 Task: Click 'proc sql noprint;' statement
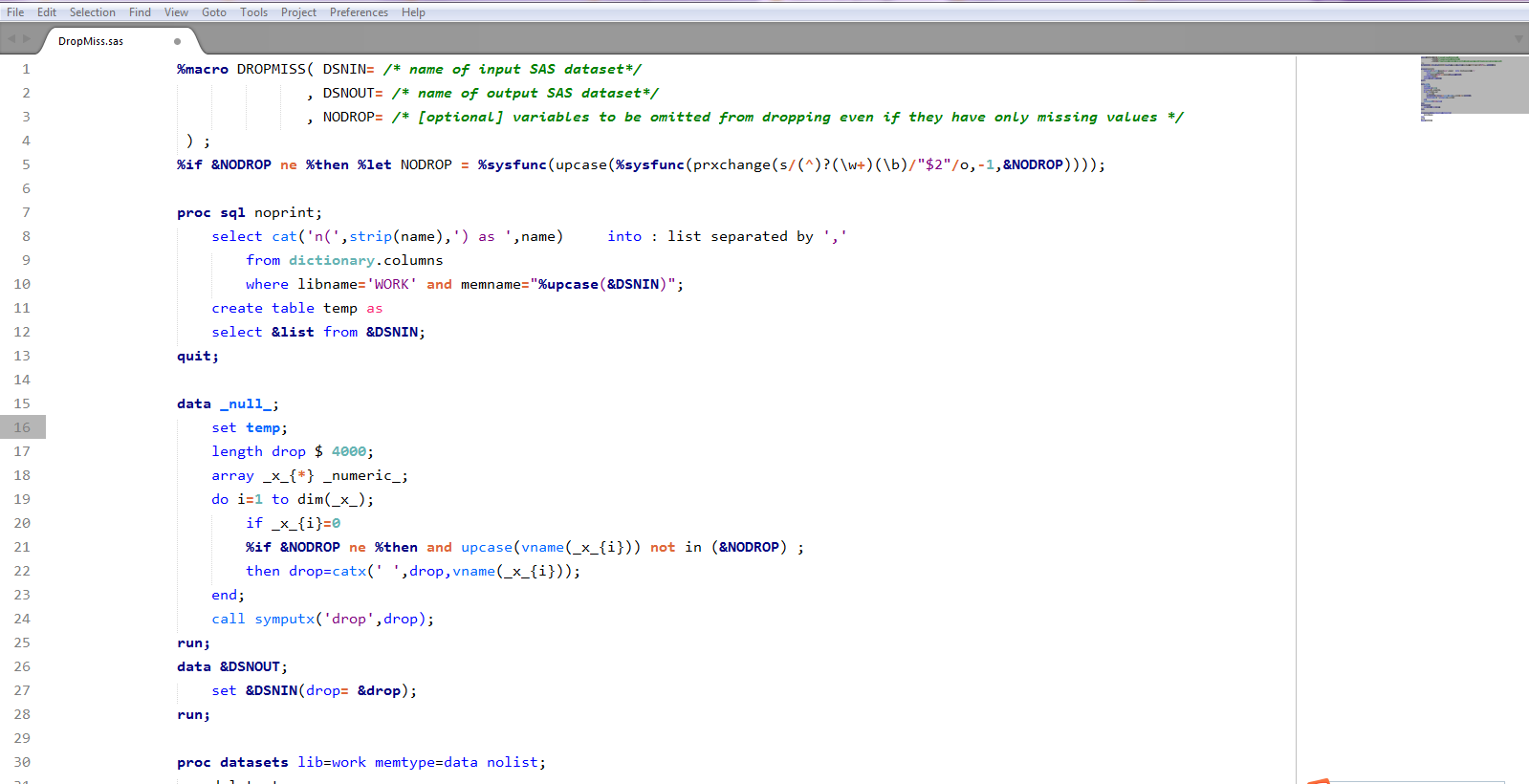[250, 212]
